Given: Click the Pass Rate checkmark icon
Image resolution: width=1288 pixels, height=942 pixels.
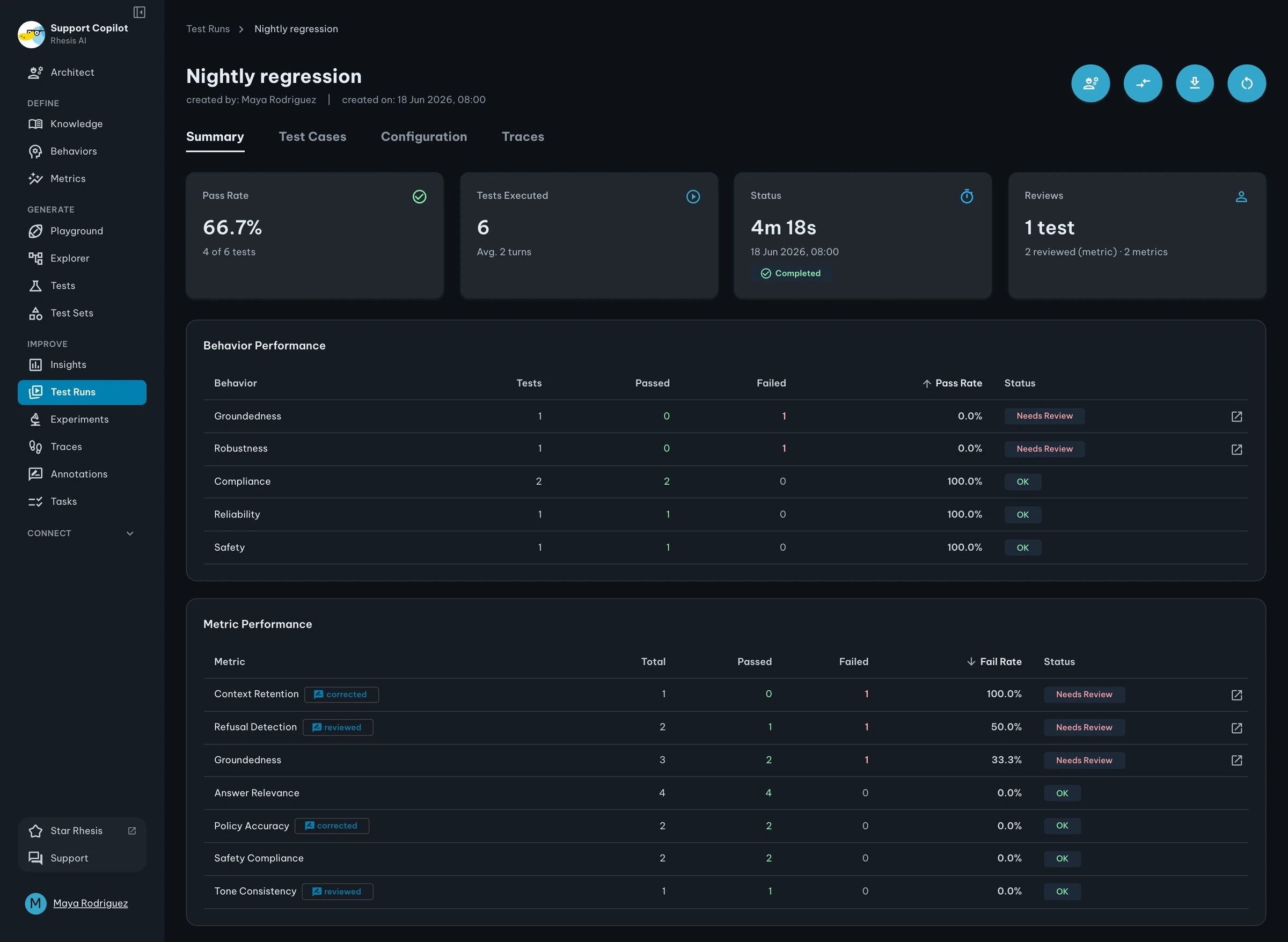Looking at the screenshot, I should [419, 197].
